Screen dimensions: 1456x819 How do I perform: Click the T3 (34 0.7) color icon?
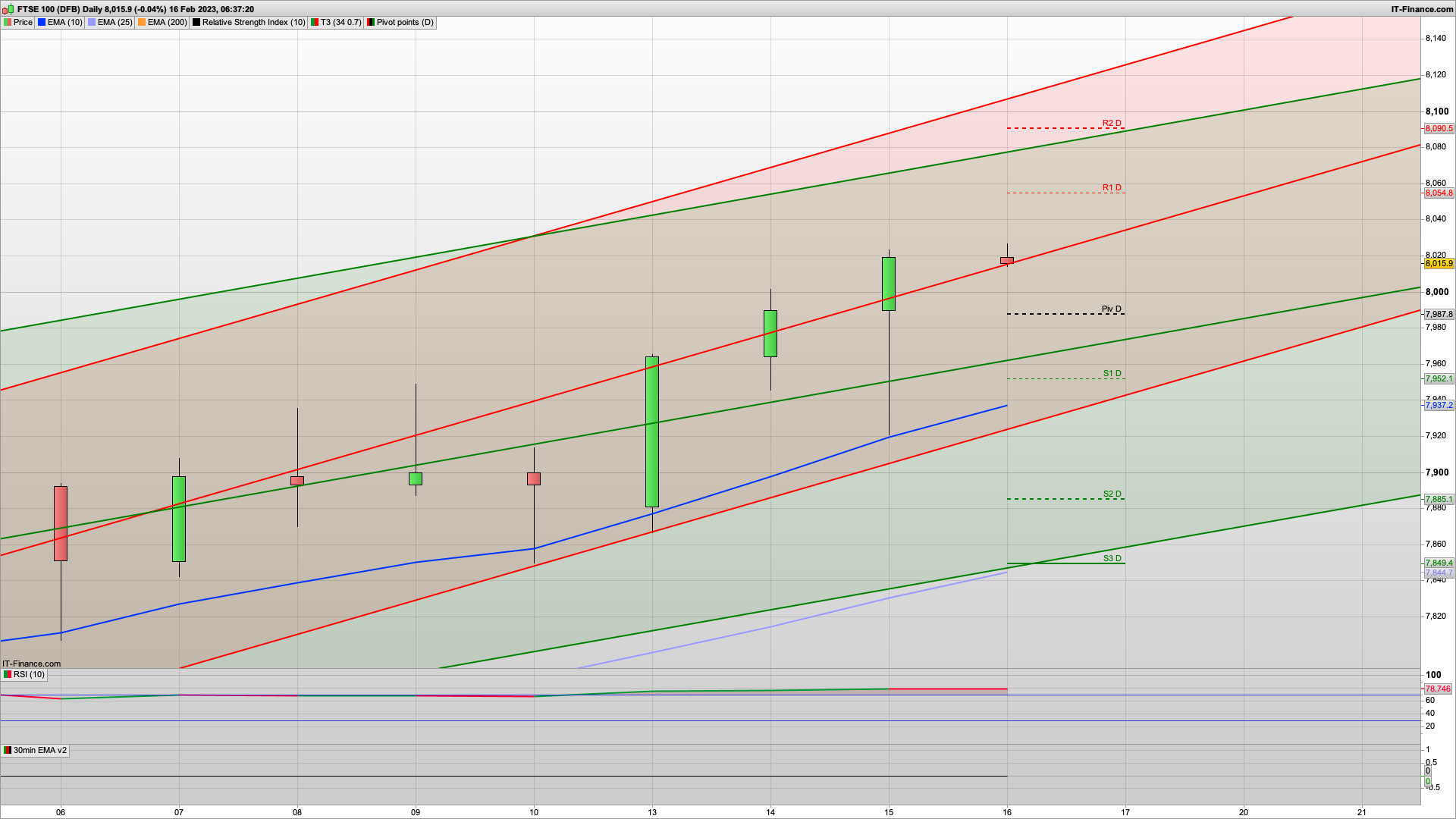pos(315,23)
